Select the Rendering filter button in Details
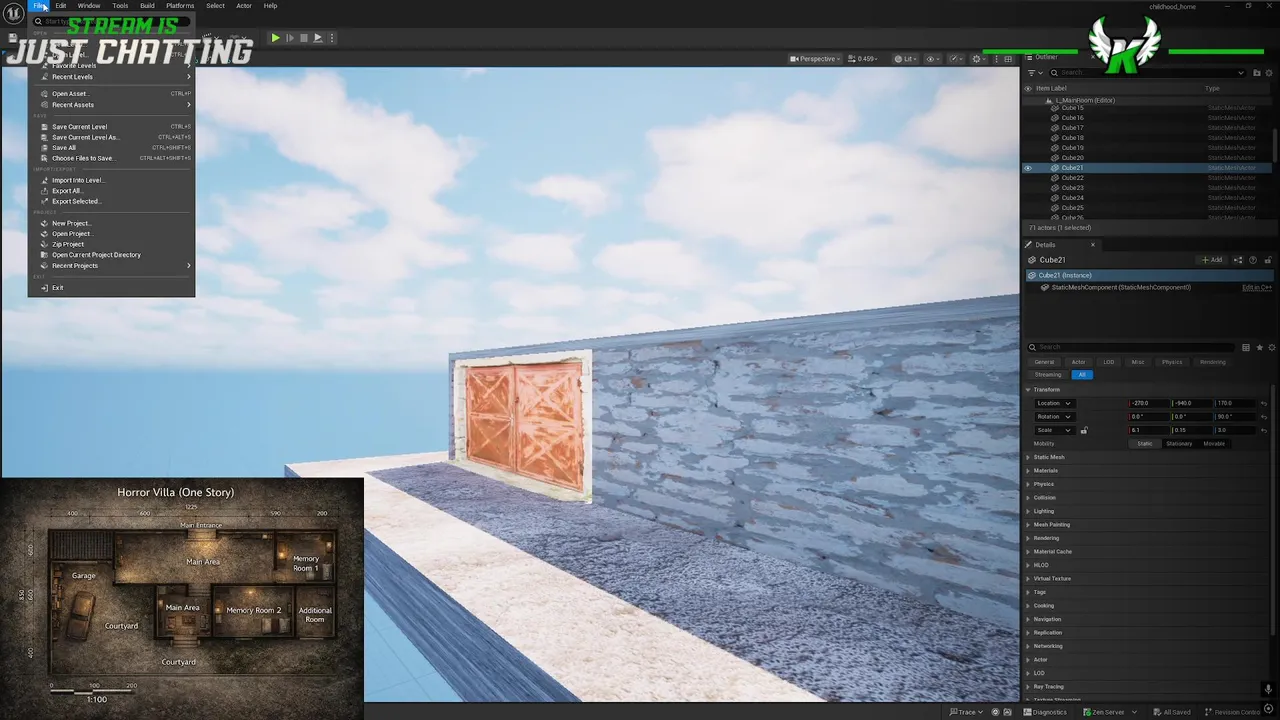1280x720 pixels. pos(1212,362)
